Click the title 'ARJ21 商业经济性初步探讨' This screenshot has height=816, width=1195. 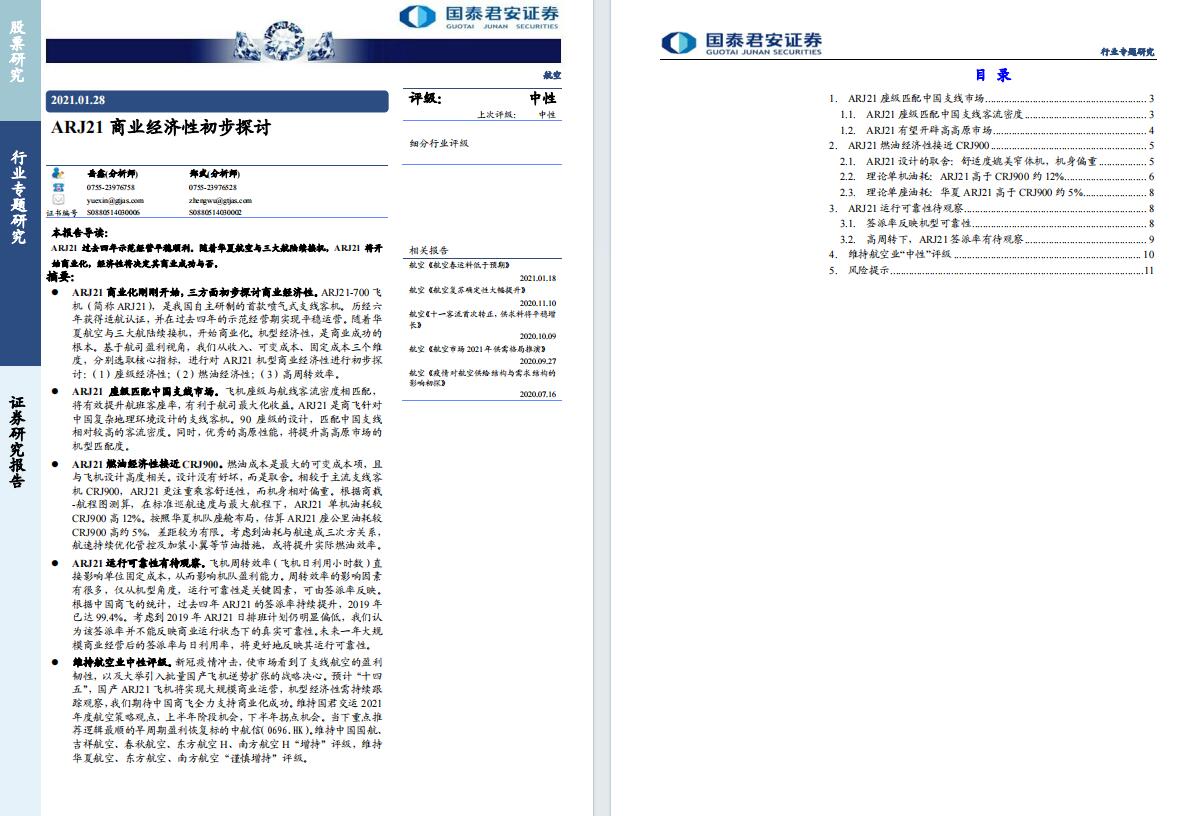[x=160, y=127]
